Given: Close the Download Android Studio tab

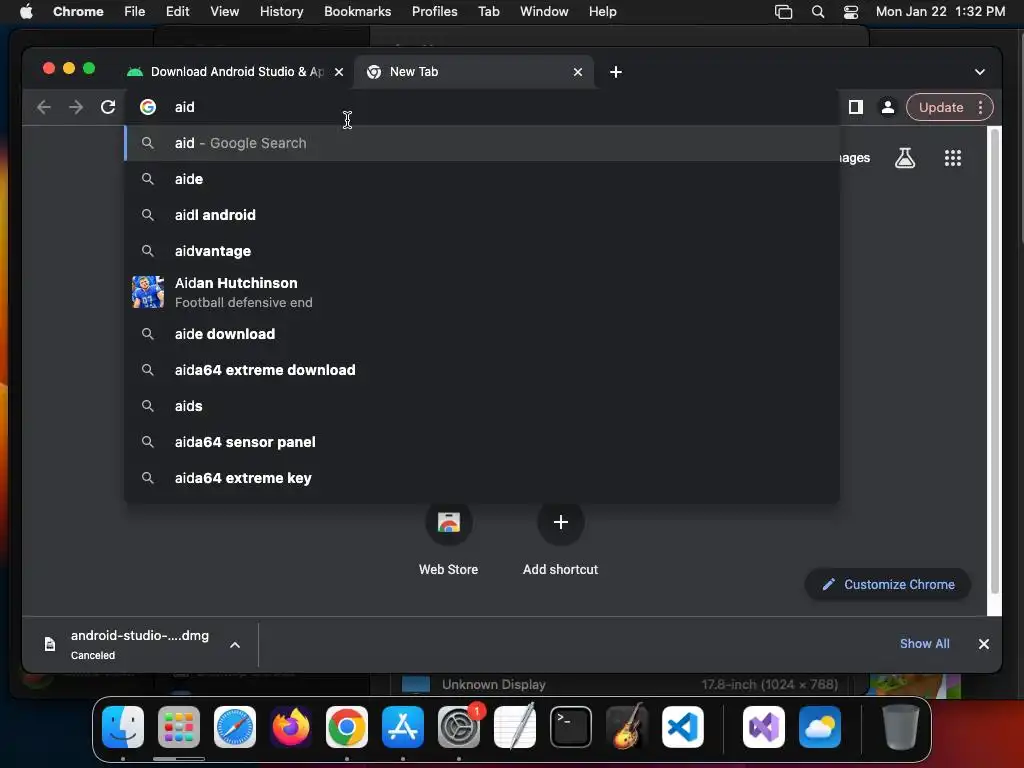Looking at the screenshot, I should click(x=339, y=72).
